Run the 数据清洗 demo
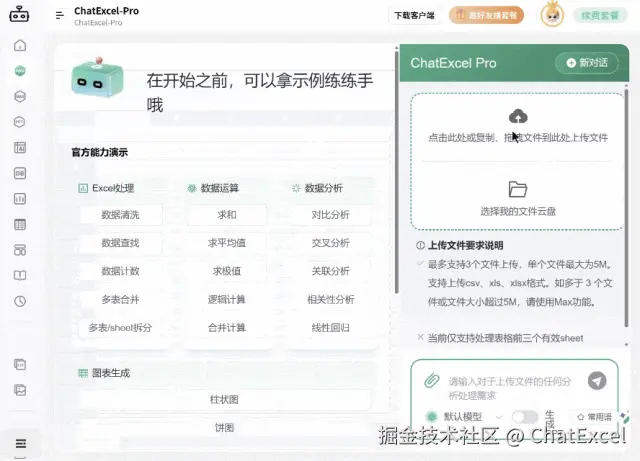This screenshot has width=640, height=461. [120, 214]
